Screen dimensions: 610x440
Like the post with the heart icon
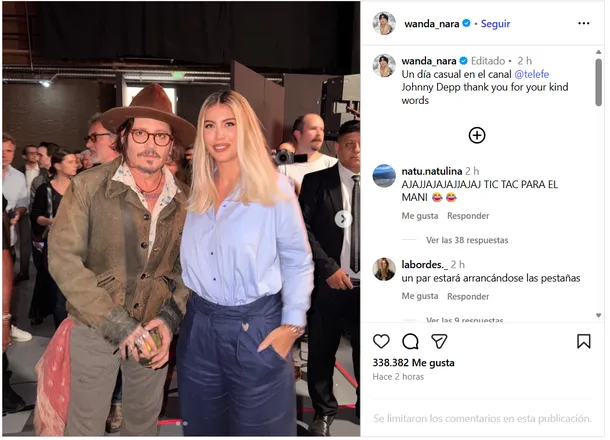pos(381,341)
